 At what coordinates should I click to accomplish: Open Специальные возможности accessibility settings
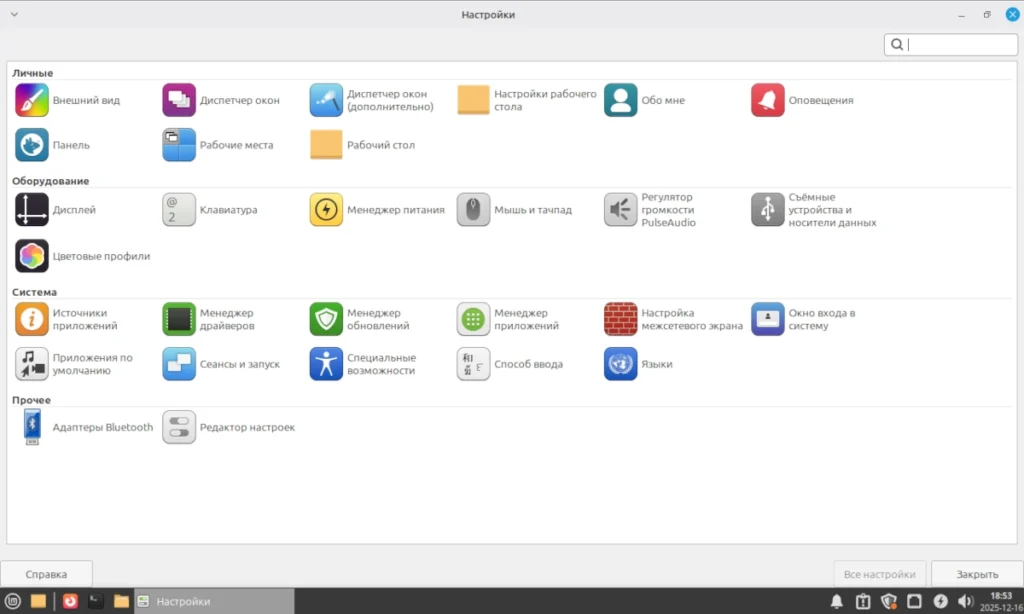(x=363, y=364)
